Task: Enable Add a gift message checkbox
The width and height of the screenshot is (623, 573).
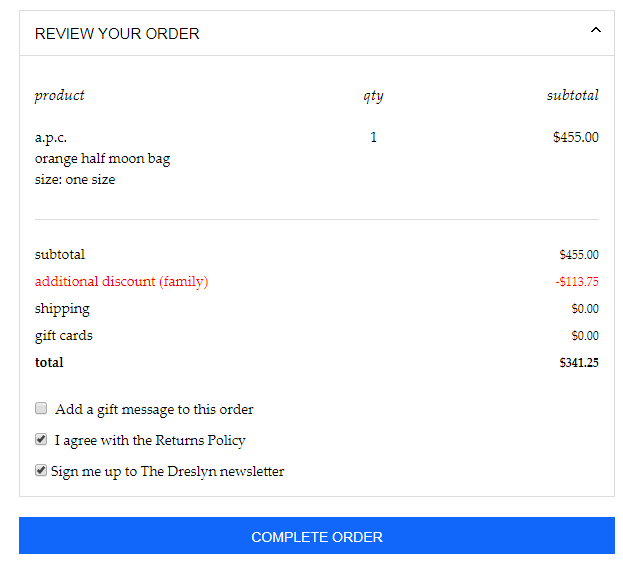Action: point(41,408)
